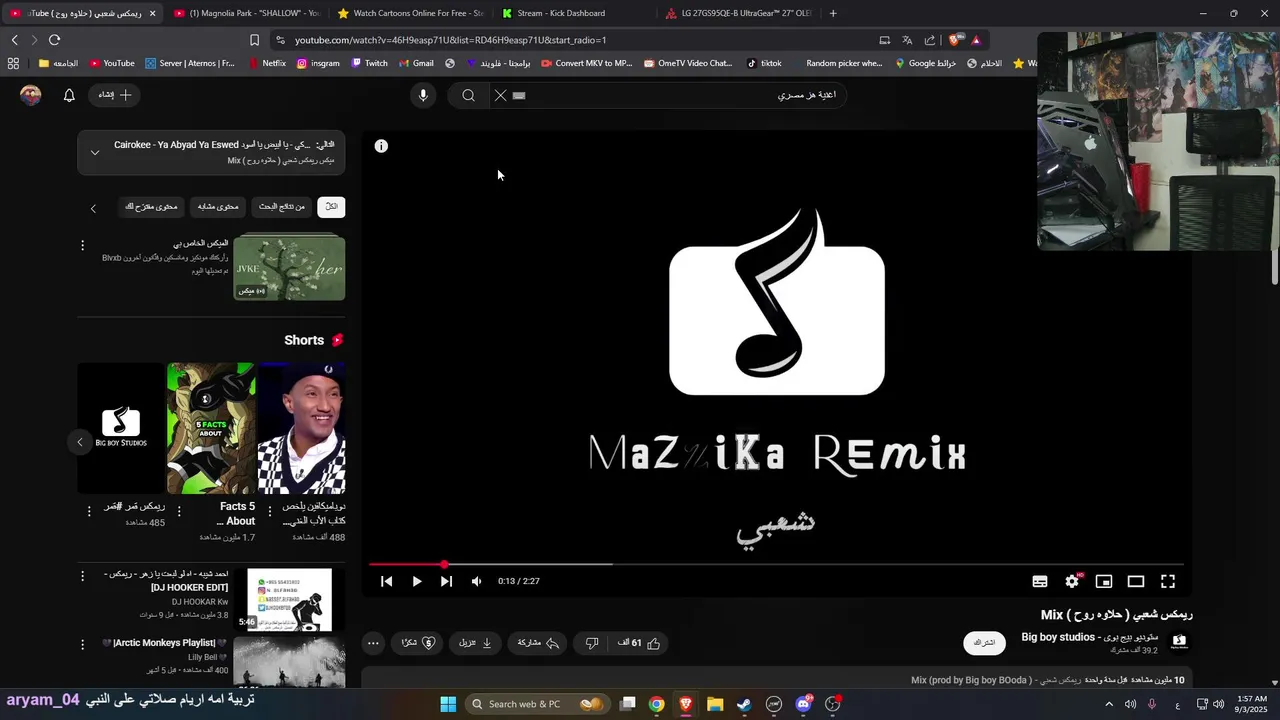Open the Big Boy Studios short thumbnail
The image size is (1280, 720).
[120, 428]
